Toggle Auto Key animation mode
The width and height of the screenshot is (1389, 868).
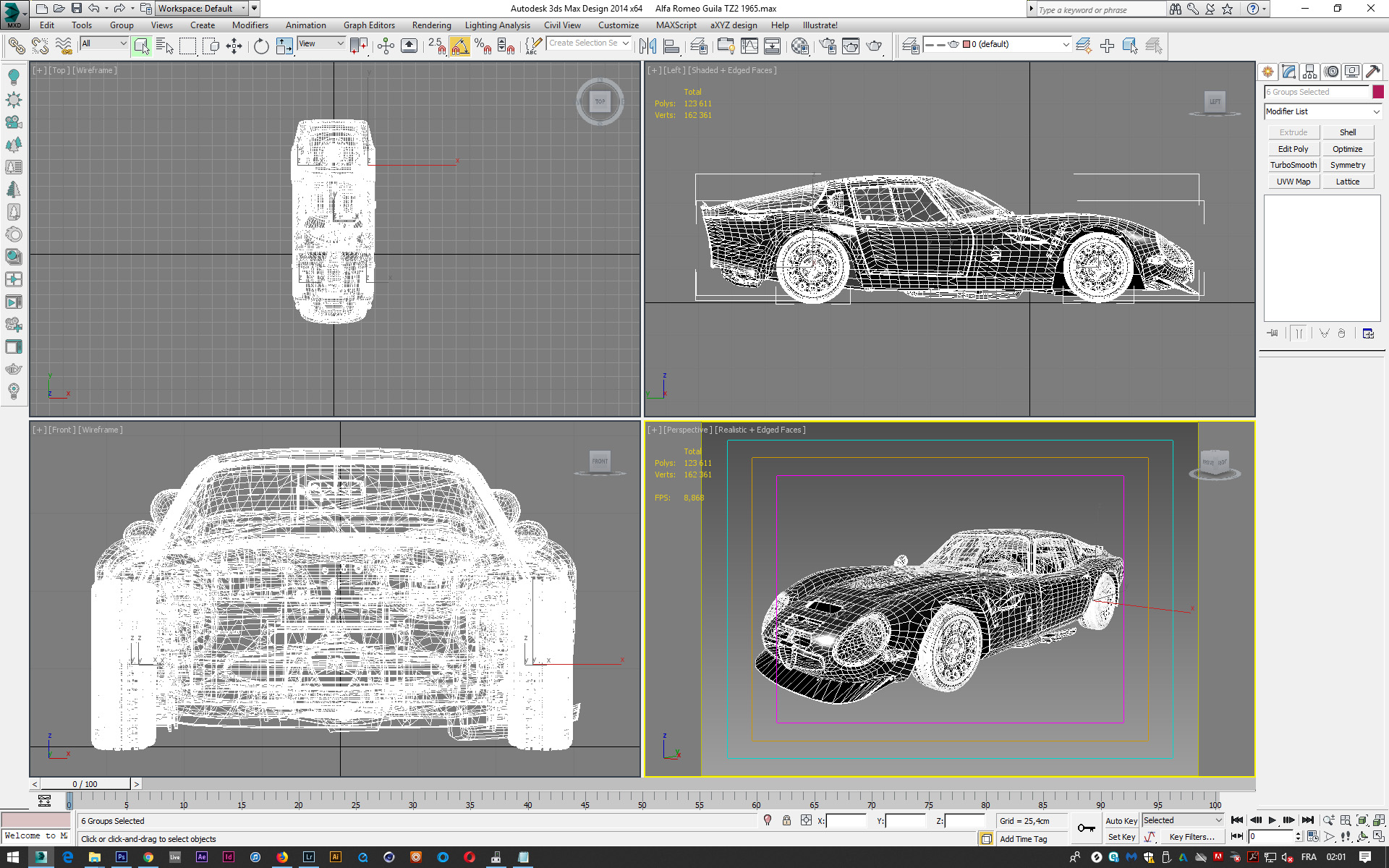1121,821
